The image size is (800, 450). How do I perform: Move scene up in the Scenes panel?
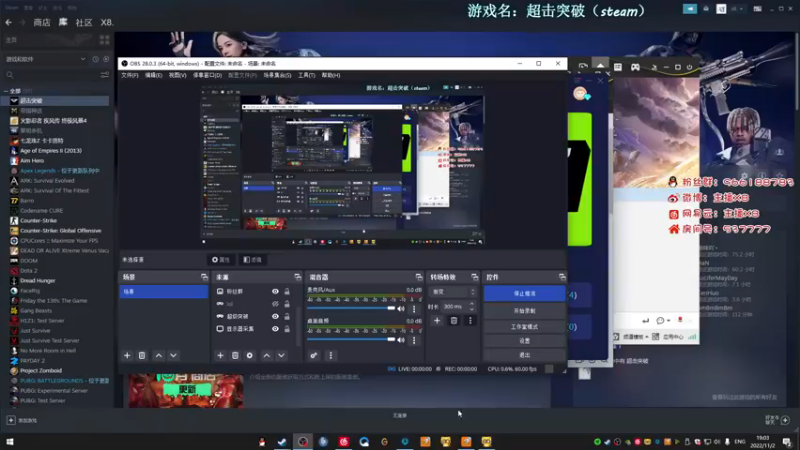point(159,355)
